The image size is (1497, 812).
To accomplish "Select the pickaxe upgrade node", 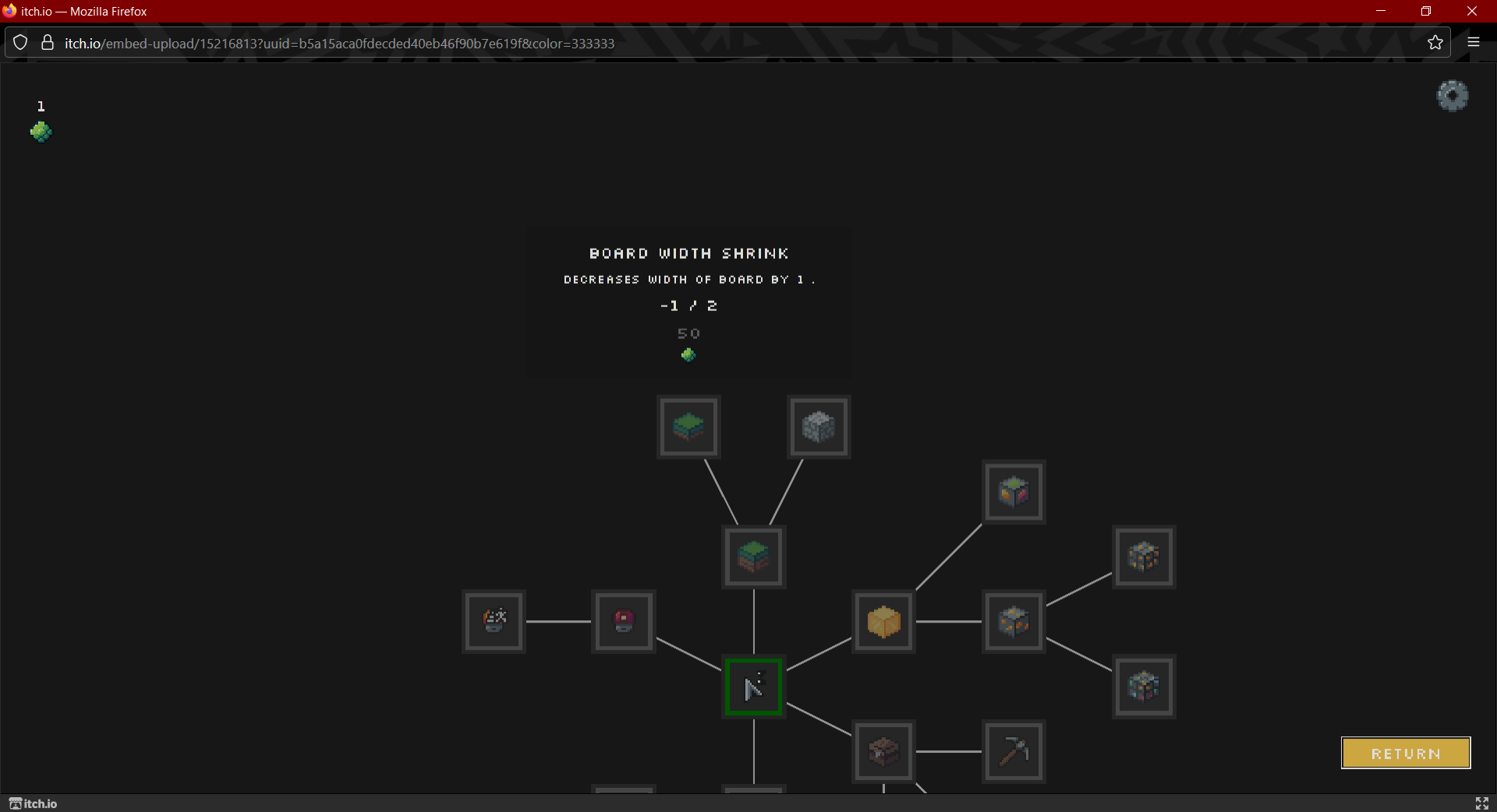I will [x=1014, y=751].
